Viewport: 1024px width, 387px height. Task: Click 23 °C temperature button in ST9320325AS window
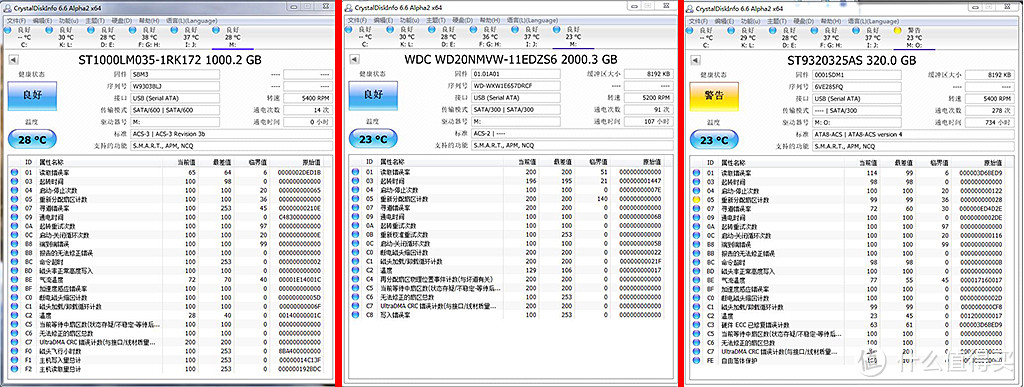point(715,140)
